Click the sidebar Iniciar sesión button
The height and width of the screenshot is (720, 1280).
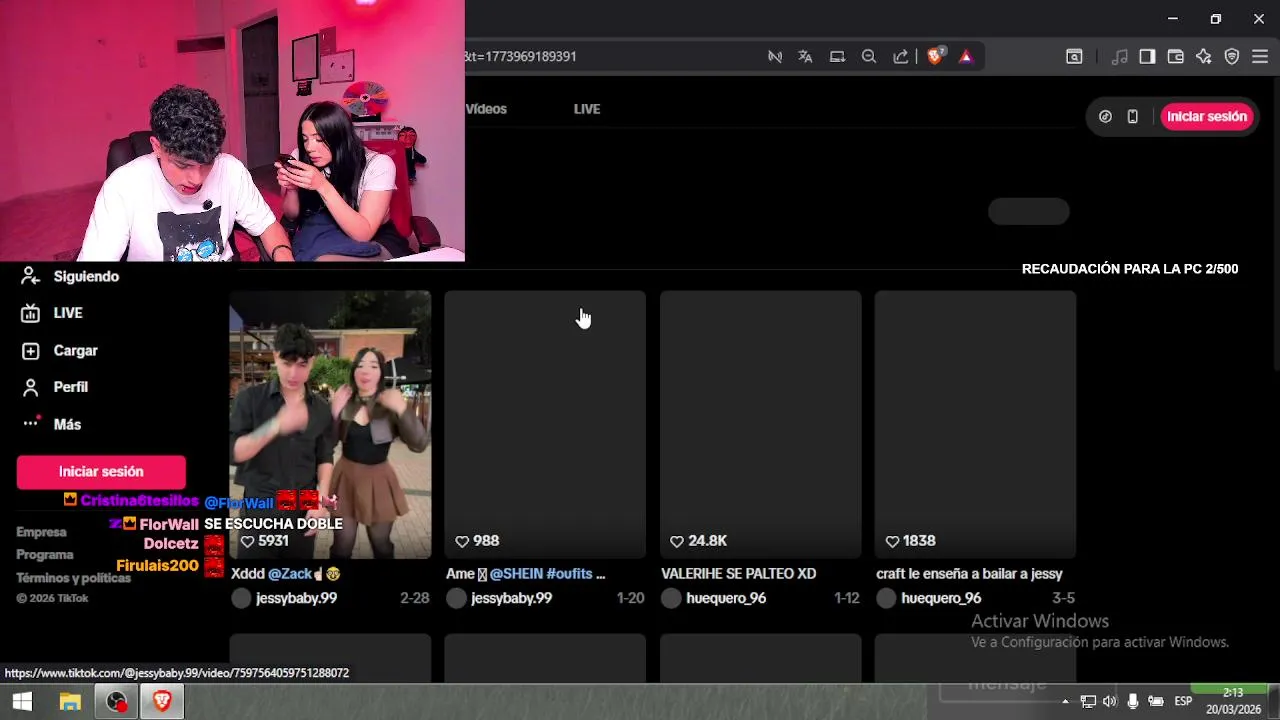[x=101, y=472]
